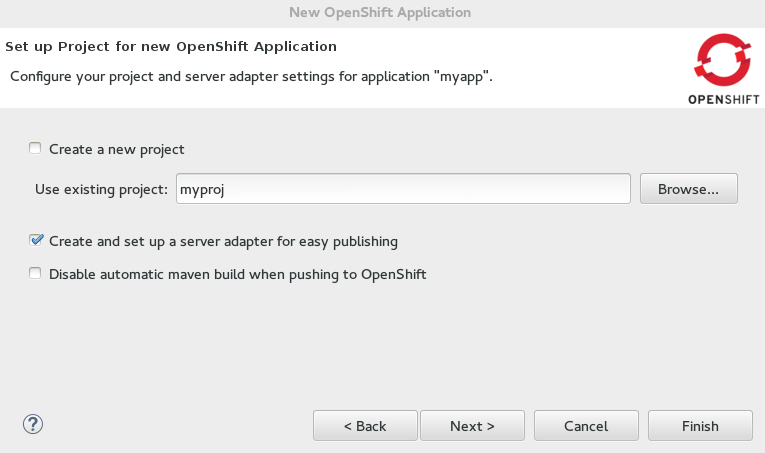Click the 'Configure your project' description text

click(x=251, y=77)
